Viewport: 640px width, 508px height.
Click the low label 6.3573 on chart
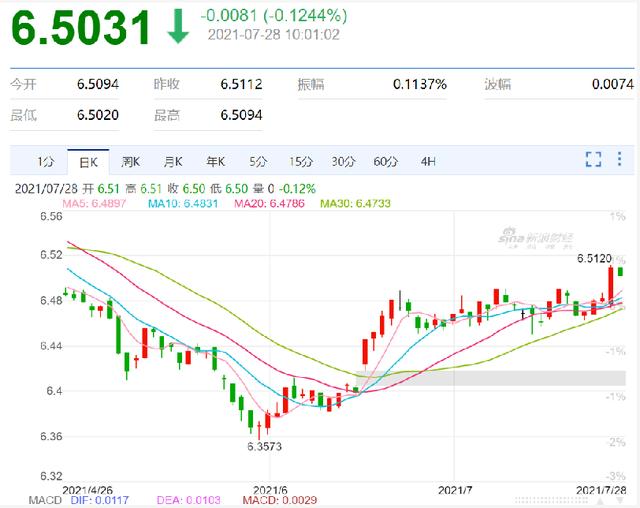pyautogui.click(x=264, y=446)
